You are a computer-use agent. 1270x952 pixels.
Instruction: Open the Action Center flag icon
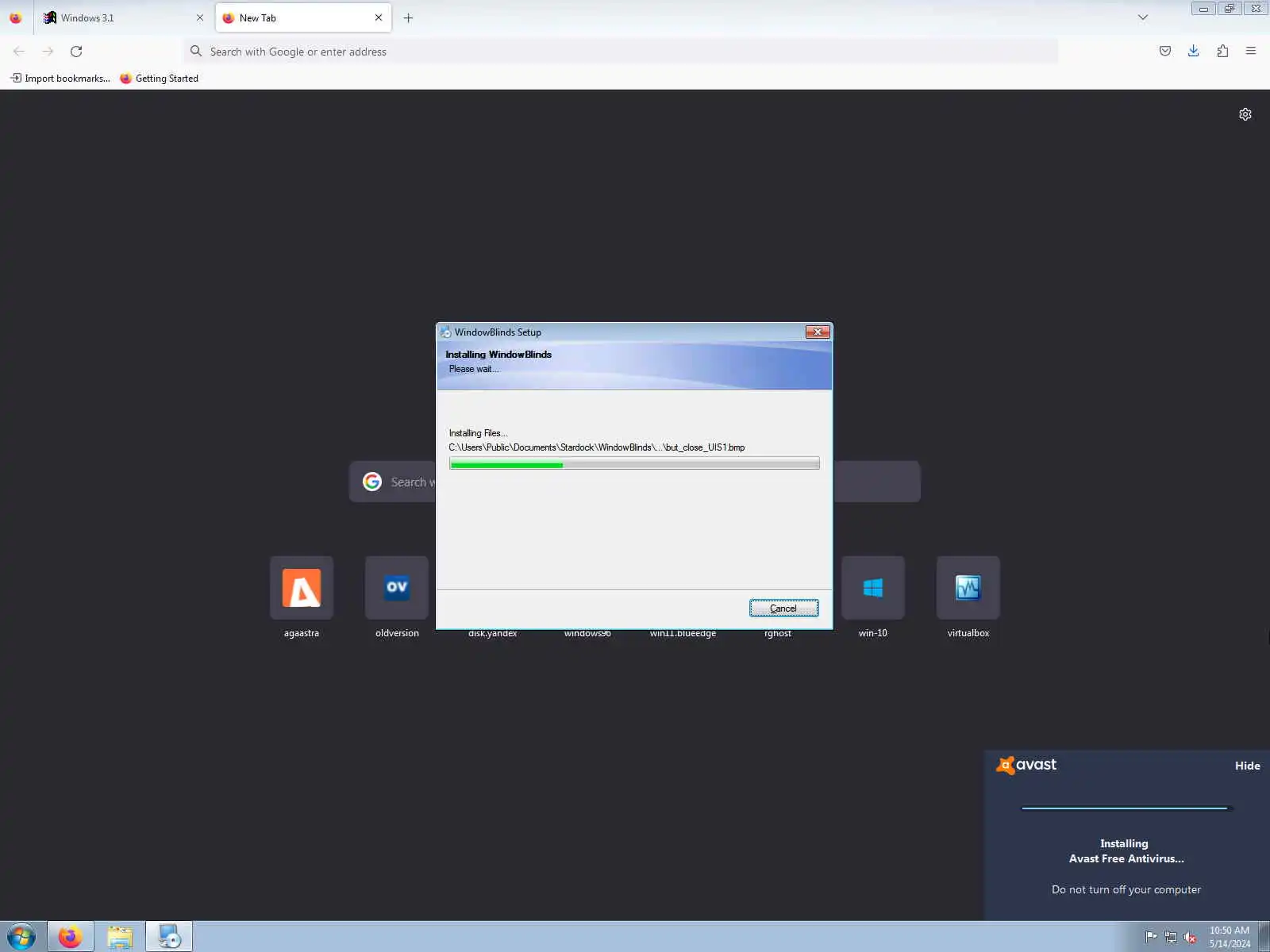coord(1151,937)
